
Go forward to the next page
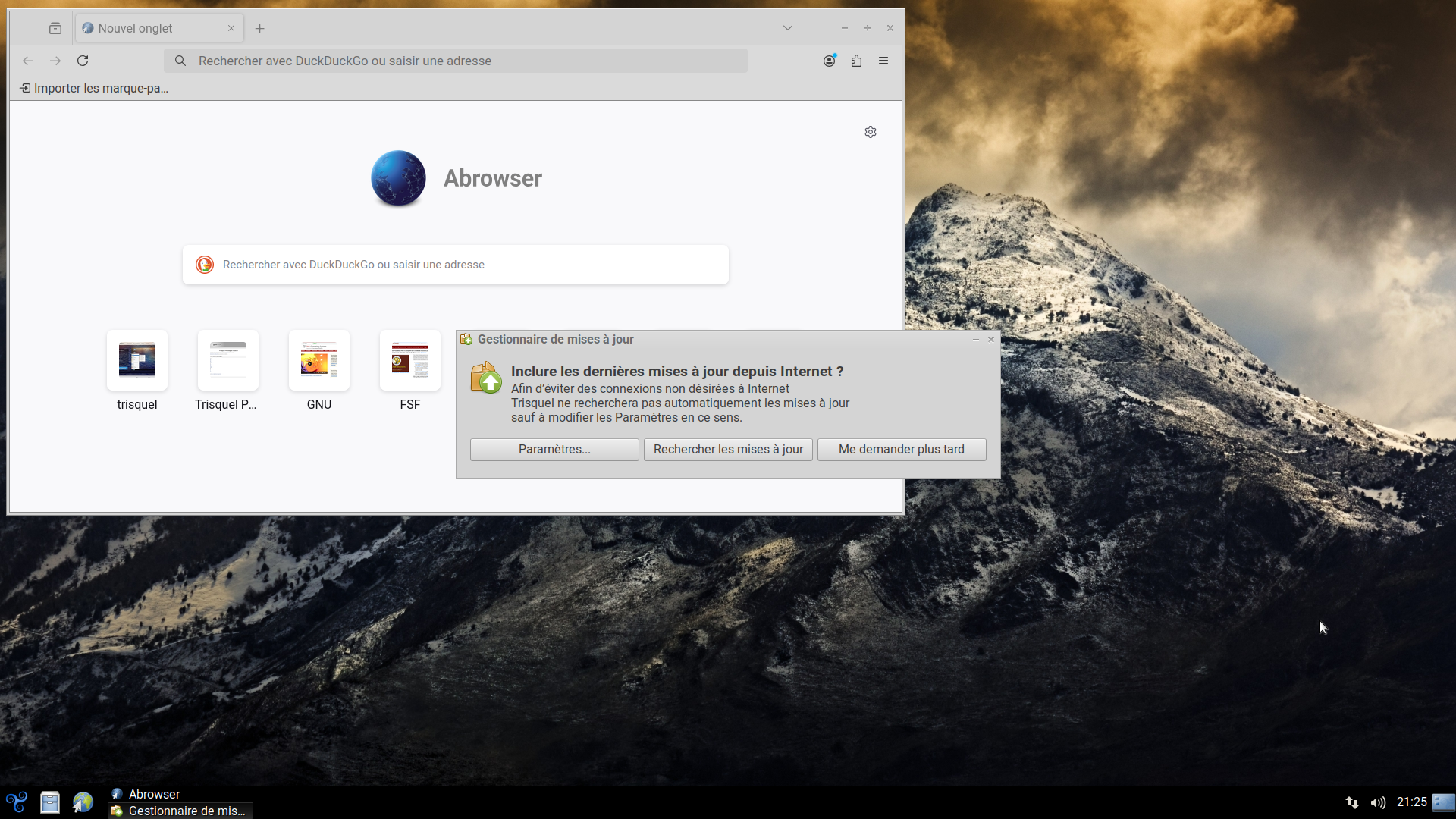55,61
